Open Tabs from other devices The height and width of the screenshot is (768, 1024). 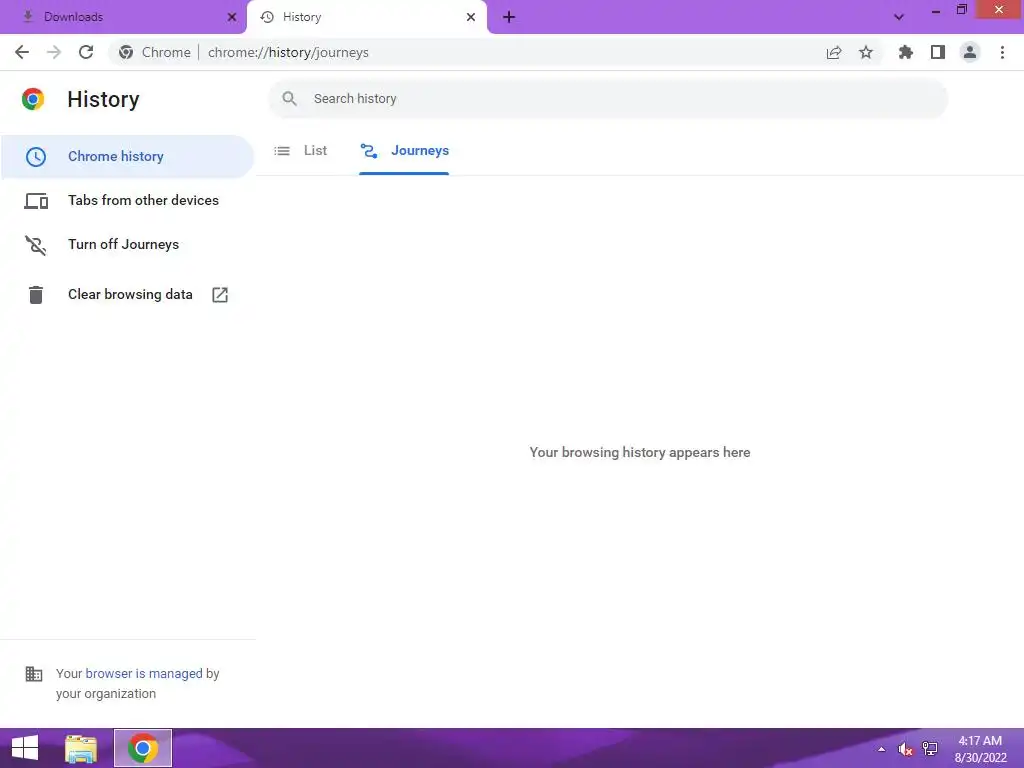pyautogui.click(x=127, y=200)
